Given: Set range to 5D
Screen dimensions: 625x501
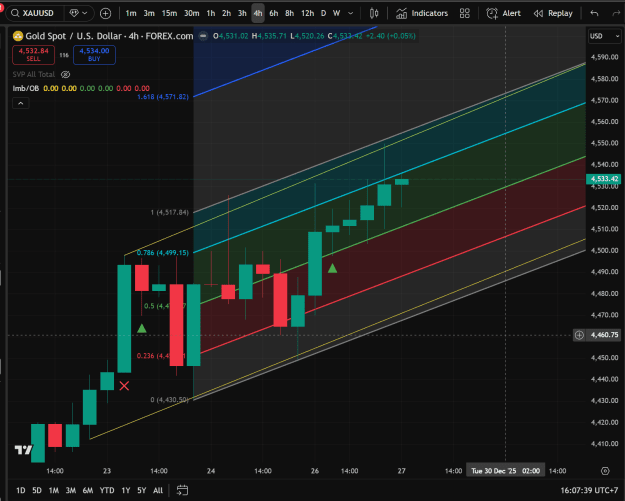Looking at the screenshot, I should [x=37, y=490].
